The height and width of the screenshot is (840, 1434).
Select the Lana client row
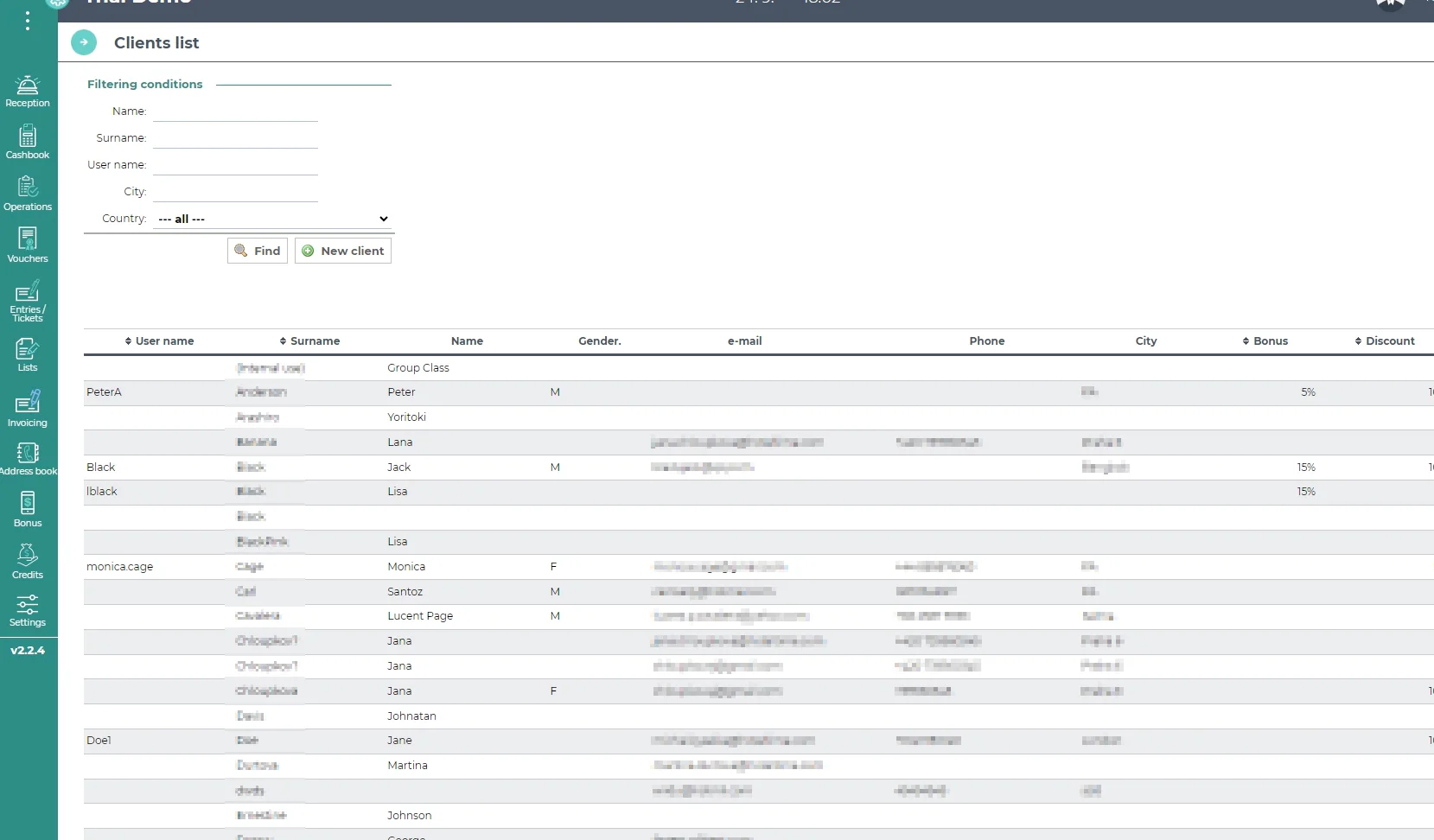coord(759,442)
